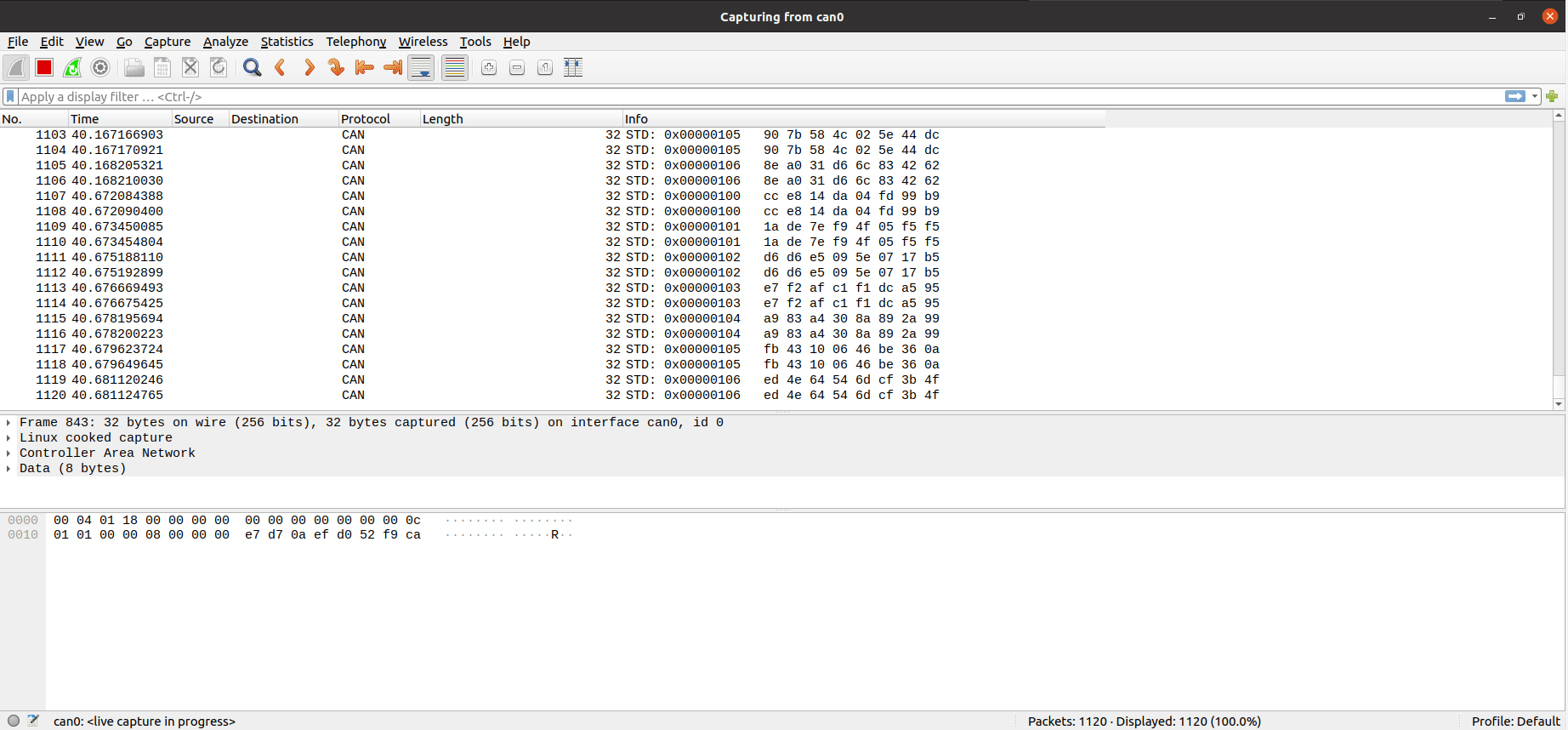Toggle packet list coloring rules
The width and height of the screenshot is (1568, 730).
point(455,68)
